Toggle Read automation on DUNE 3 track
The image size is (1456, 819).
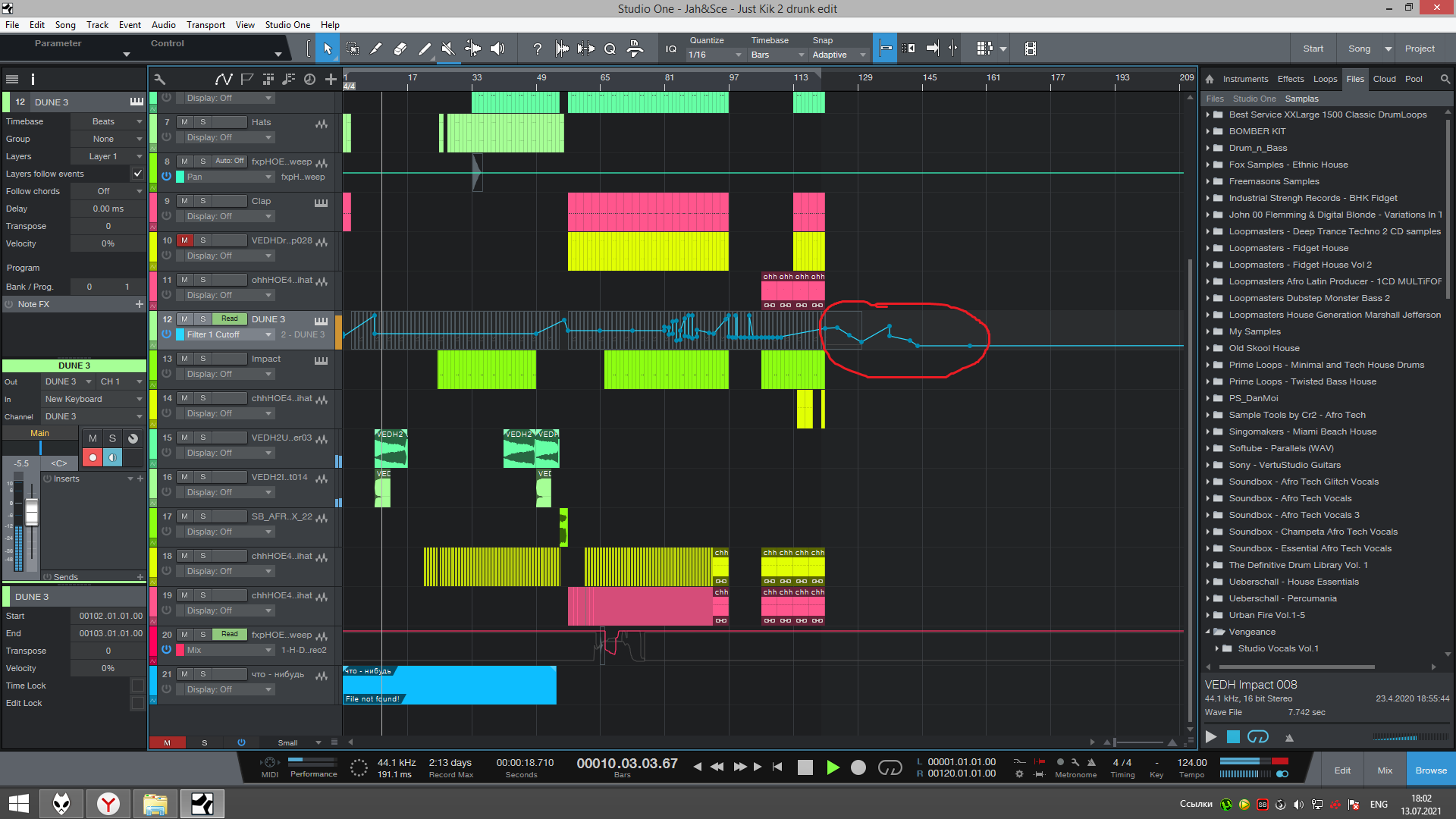click(229, 318)
